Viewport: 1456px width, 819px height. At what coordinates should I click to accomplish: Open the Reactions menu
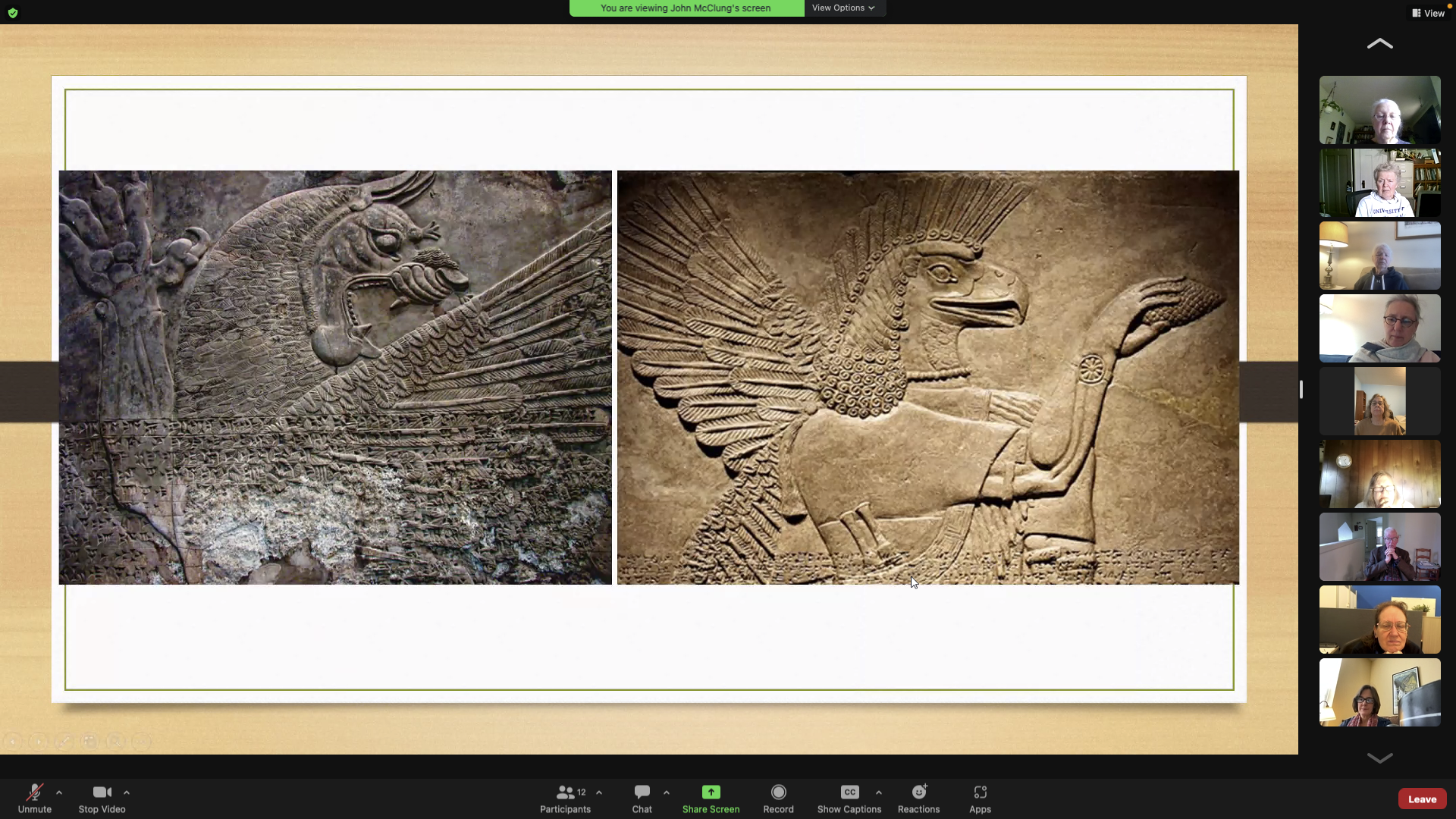pos(918,792)
